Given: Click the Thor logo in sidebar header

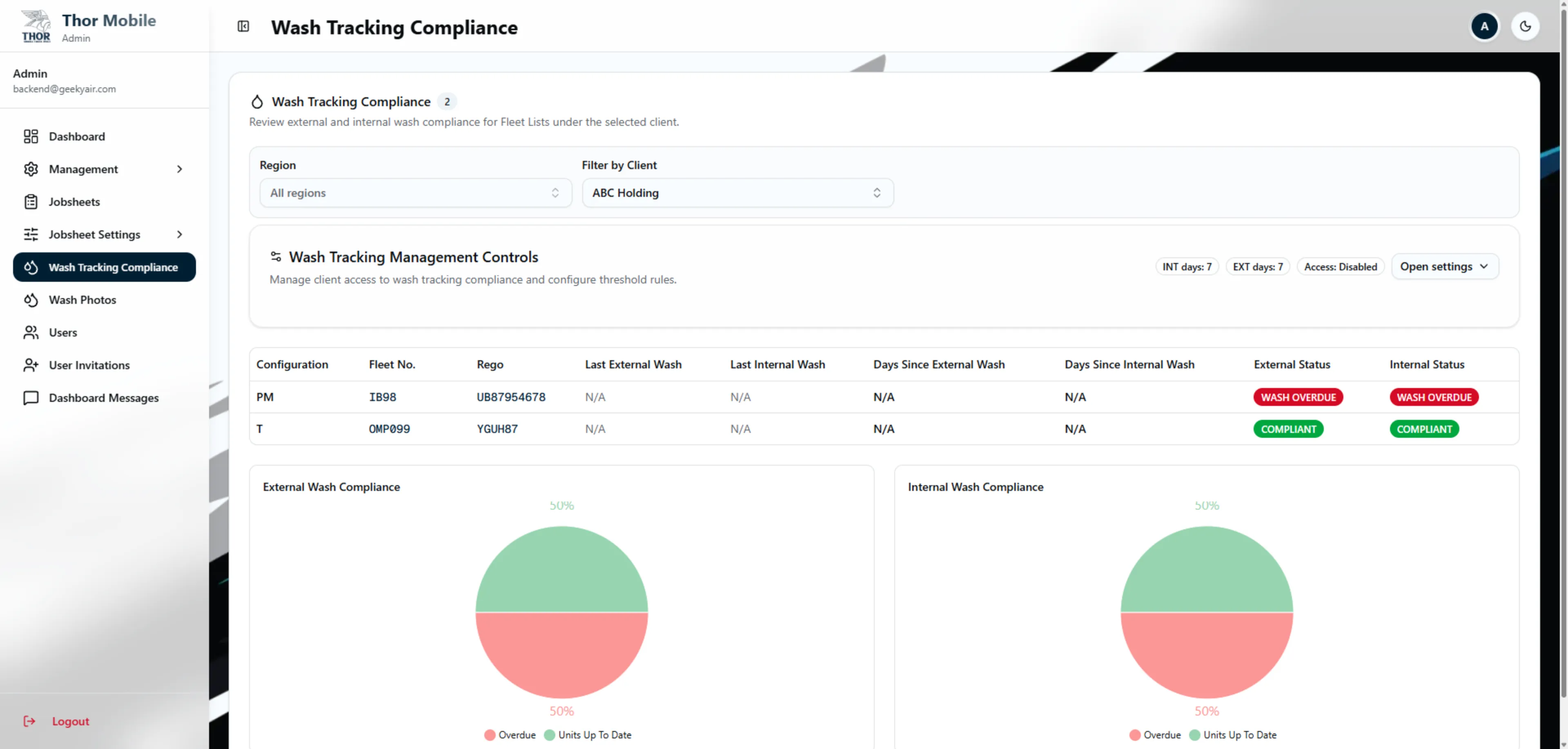Looking at the screenshot, I should [36, 26].
